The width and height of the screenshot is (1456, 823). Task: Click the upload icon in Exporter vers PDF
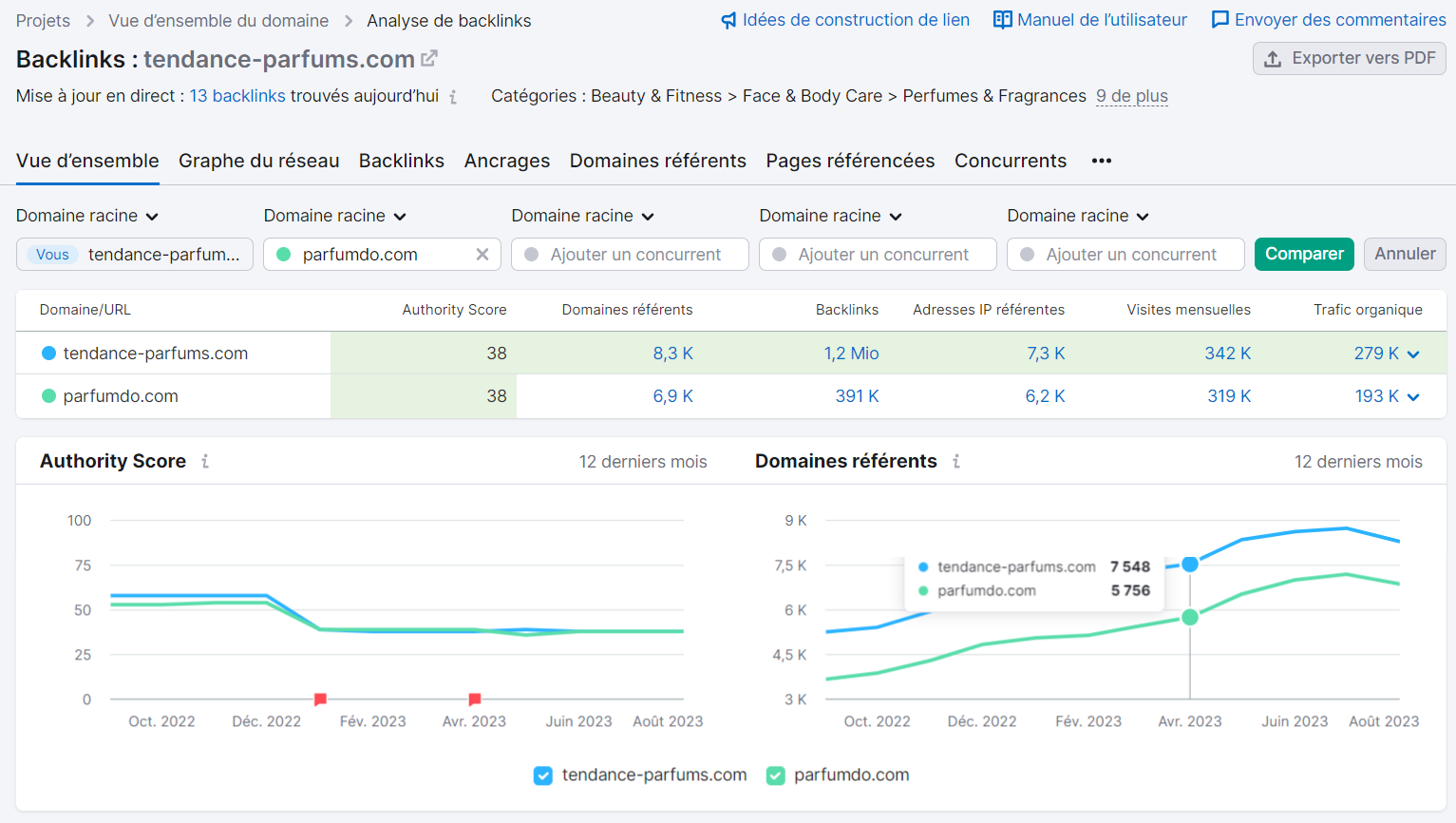click(x=1273, y=59)
